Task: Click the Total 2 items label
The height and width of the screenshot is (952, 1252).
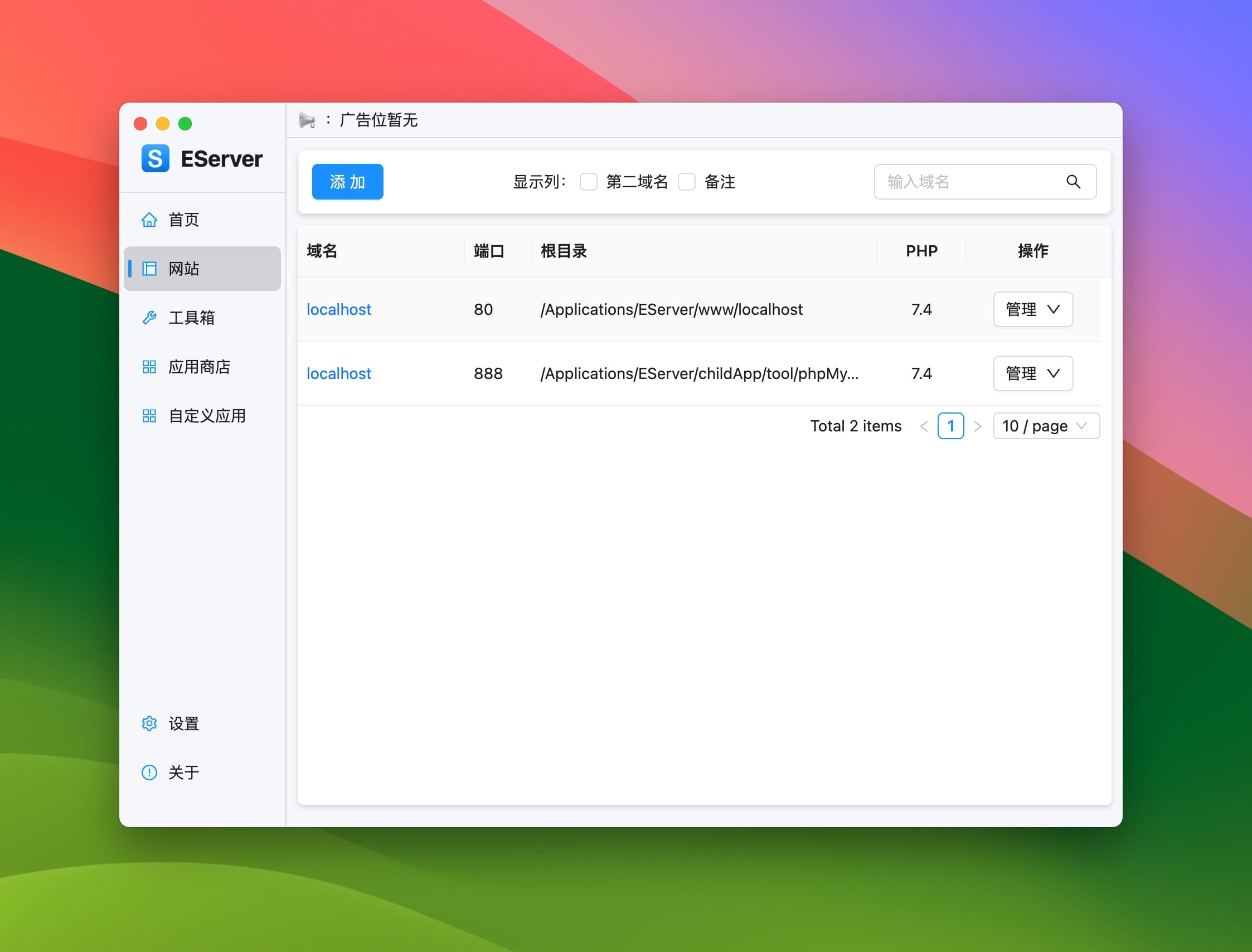Action: (x=856, y=426)
